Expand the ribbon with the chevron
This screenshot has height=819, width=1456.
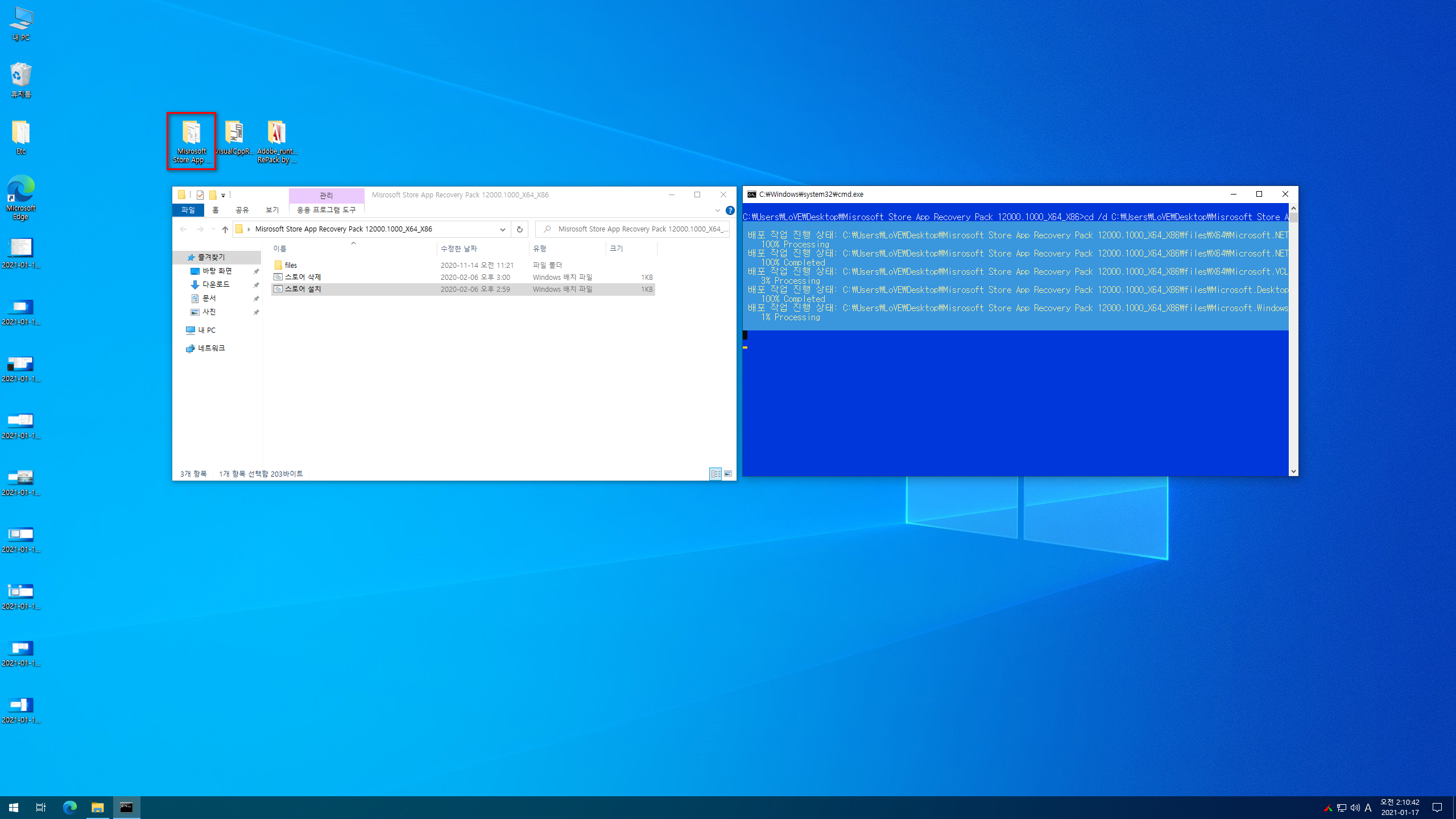pyautogui.click(x=718, y=210)
